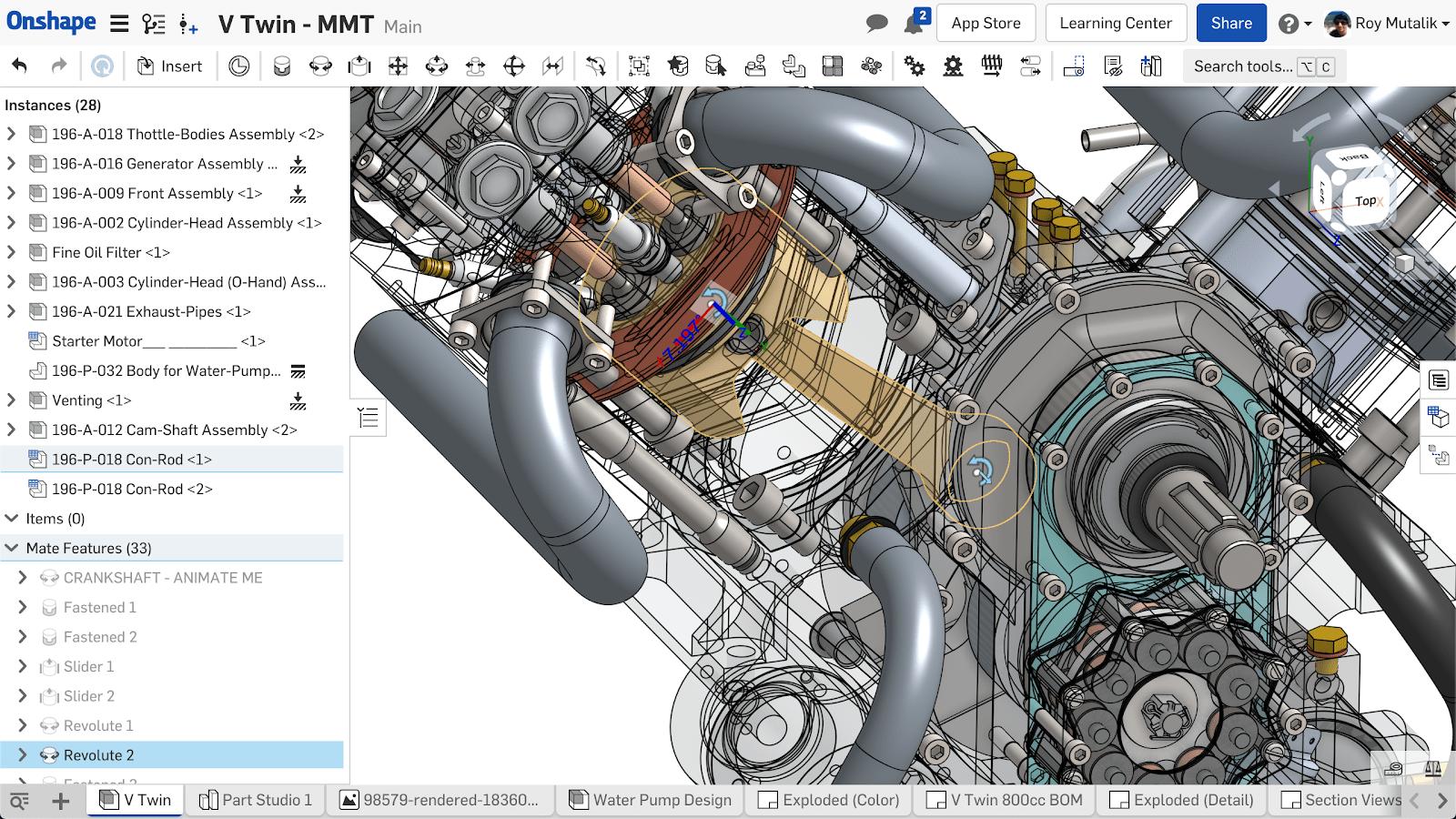Open the comments speech bubble icon
The width and height of the screenshot is (1456, 819).
pos(876,24)
